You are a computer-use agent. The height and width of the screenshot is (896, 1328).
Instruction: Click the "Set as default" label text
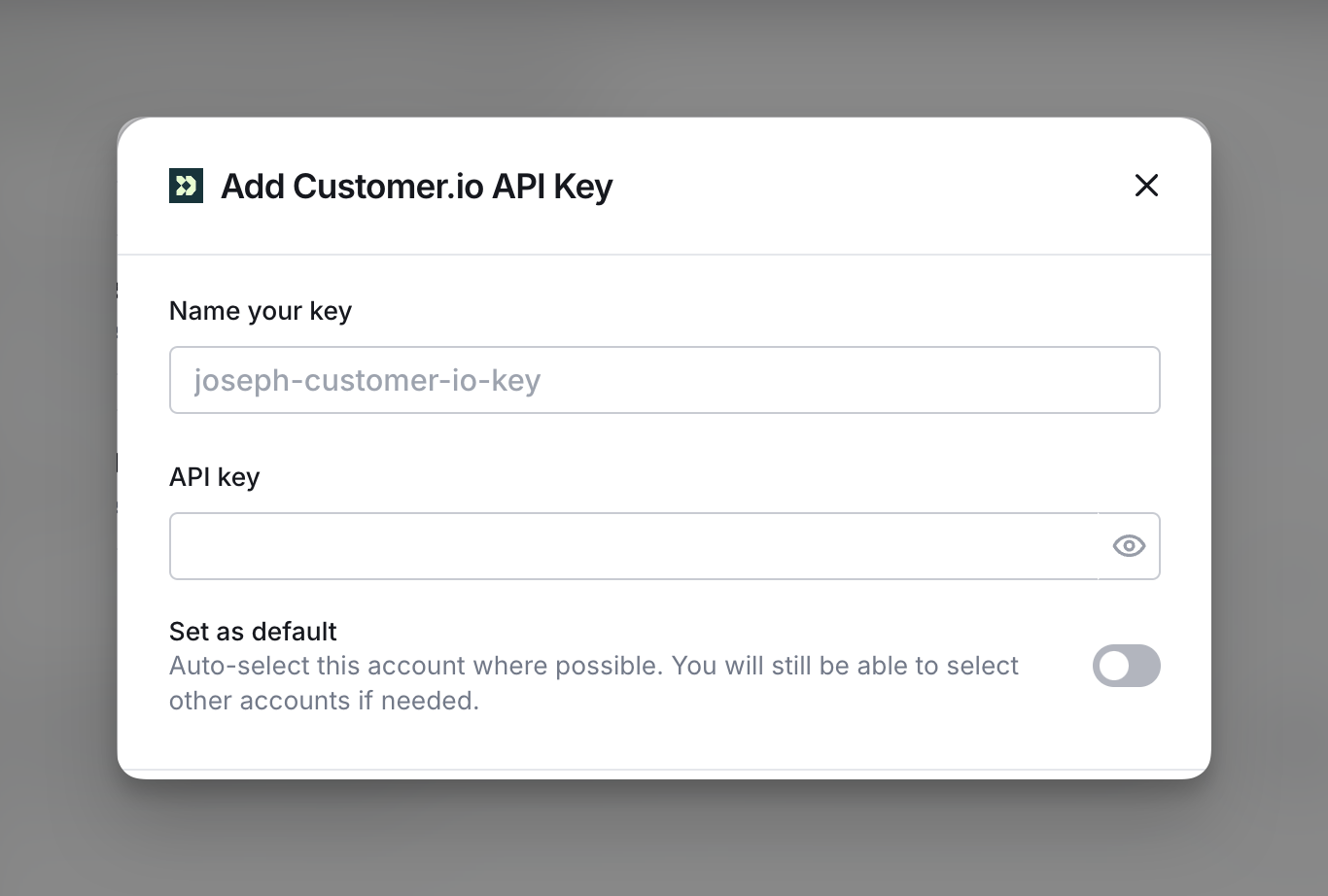[x=253, y=632]
